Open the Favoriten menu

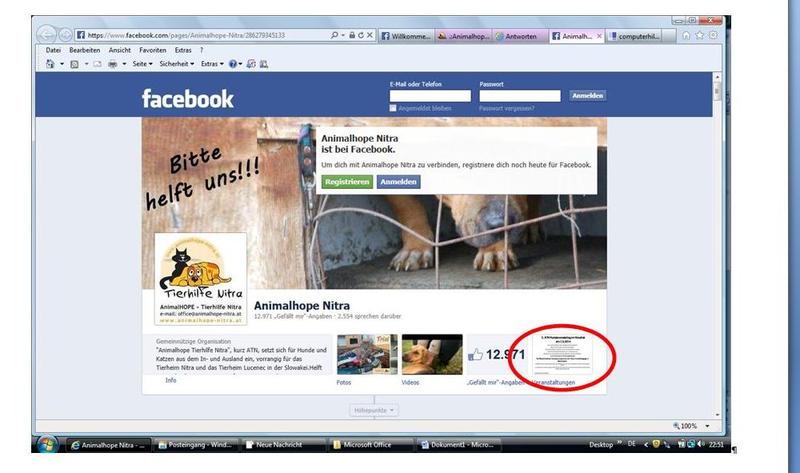click(x=153, y=50)
